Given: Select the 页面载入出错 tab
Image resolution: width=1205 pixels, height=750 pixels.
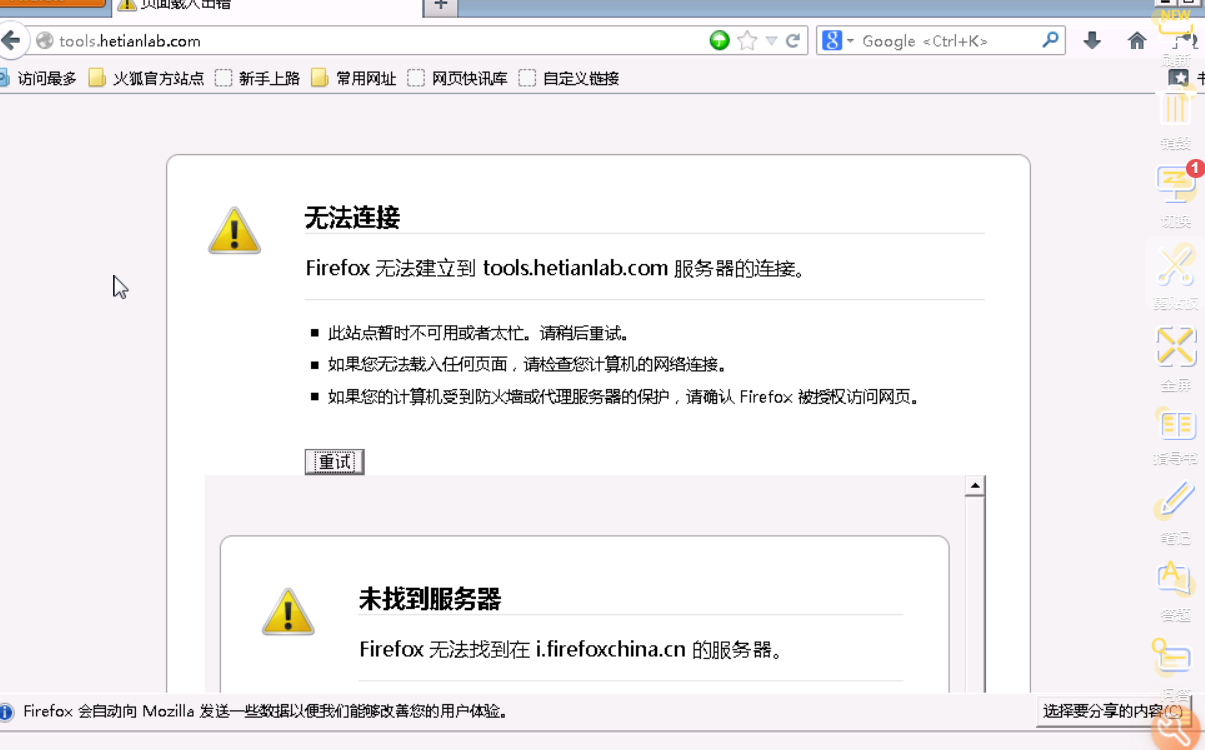Looking at the screenshot, I should tap(265, 6).
